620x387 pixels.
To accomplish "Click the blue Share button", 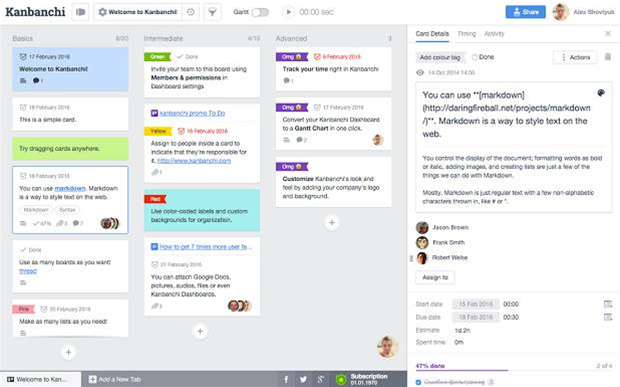I will [525, 12].
